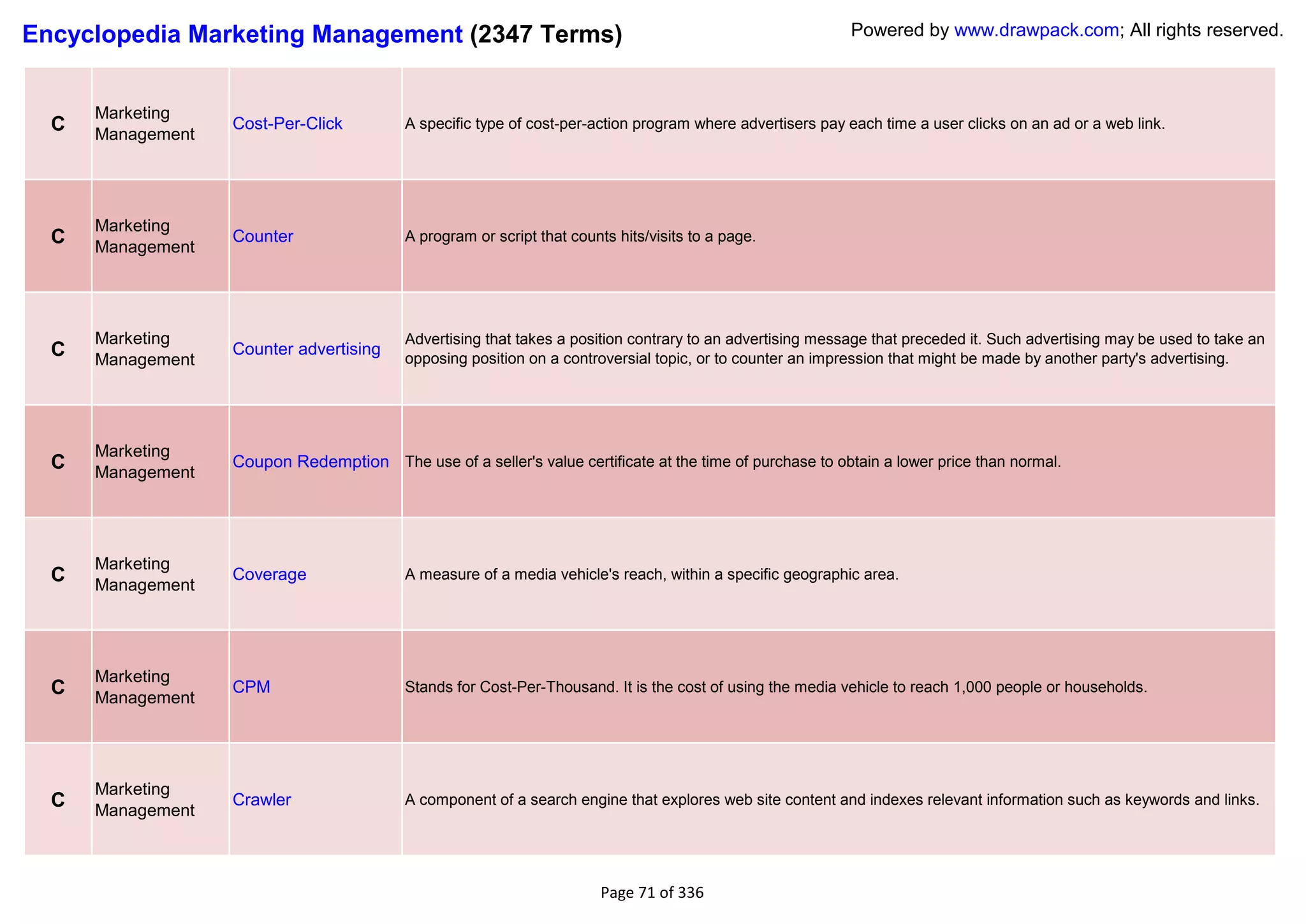1306x924 pixels.
Task: Click the All rights reserved text
Action: (1206, 30)
